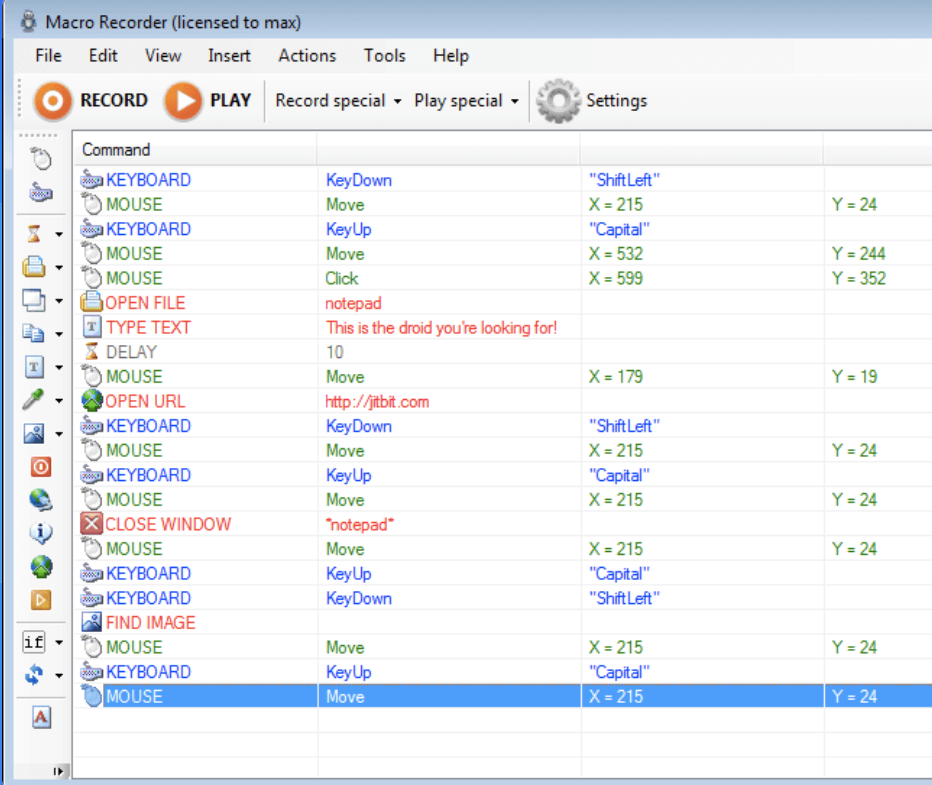Insert a delay using the hourglass icon
The image size is (932, 785).
[34, 234]
